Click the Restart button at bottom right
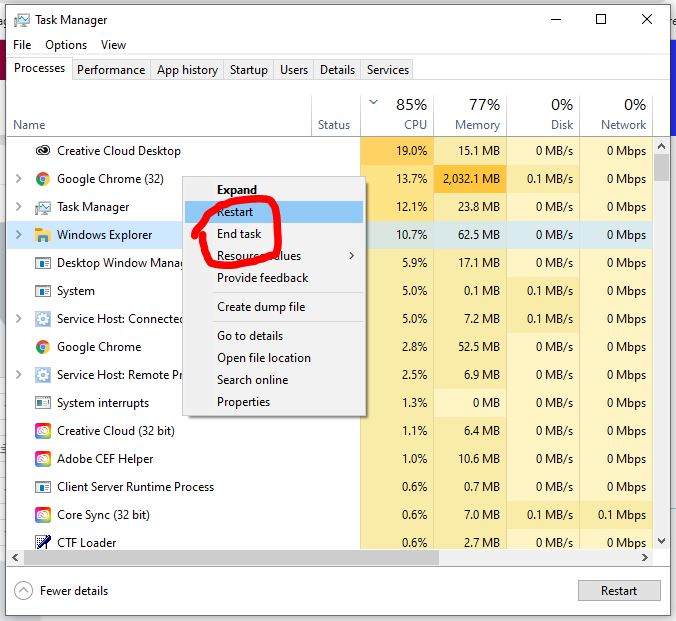Viewport: 676px width, 621px height. click(619, 590)
